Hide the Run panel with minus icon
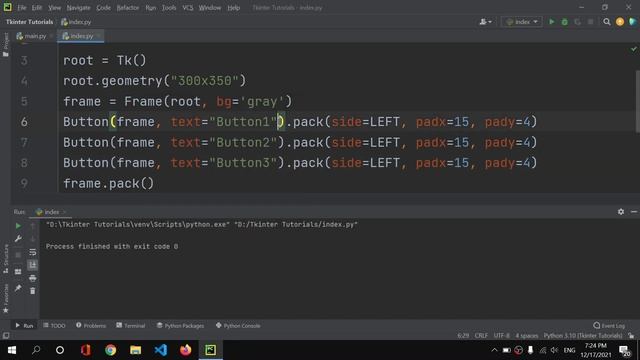The height and width of the screenshot is (360, 640). click(x=634, y=211)
